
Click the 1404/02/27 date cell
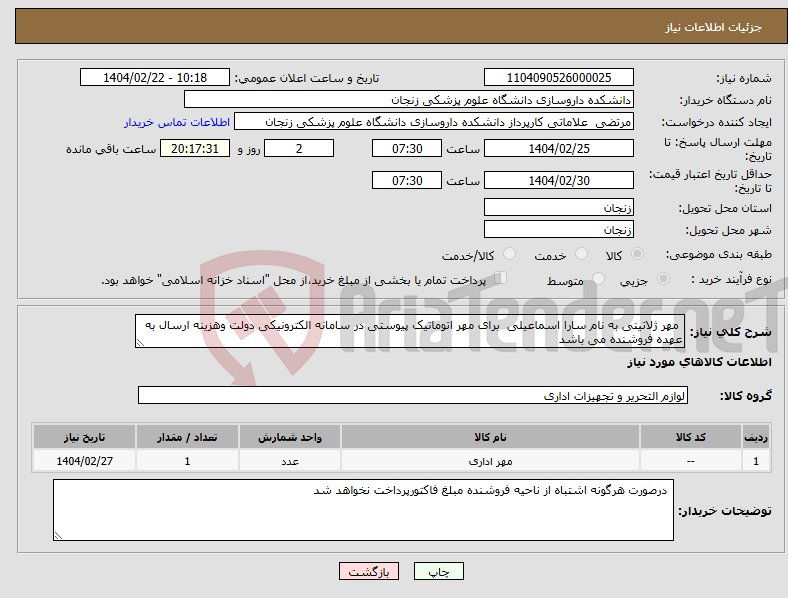point(84,461)
